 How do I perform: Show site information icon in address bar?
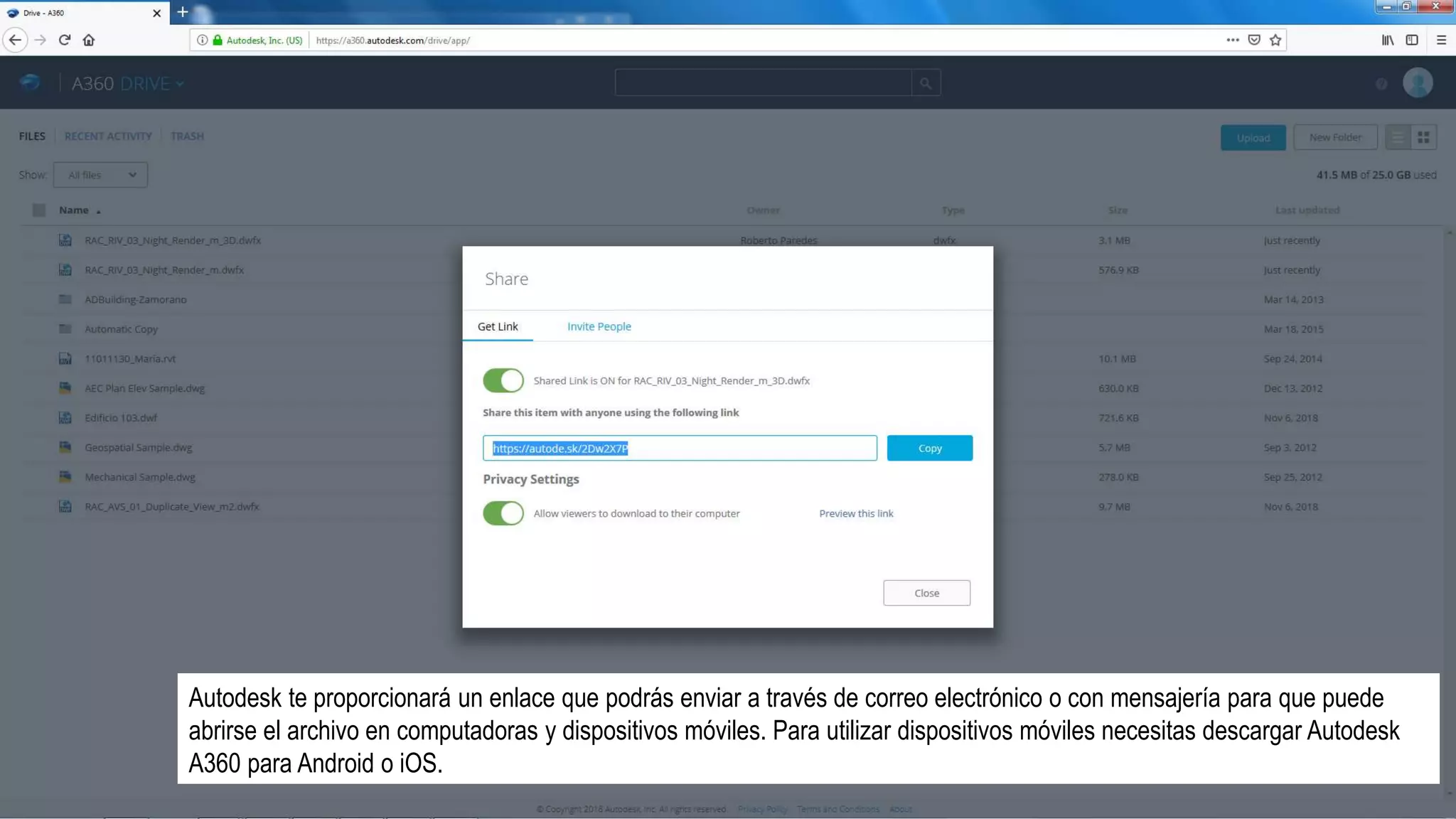pyautogui.click(x=202, y=40)
